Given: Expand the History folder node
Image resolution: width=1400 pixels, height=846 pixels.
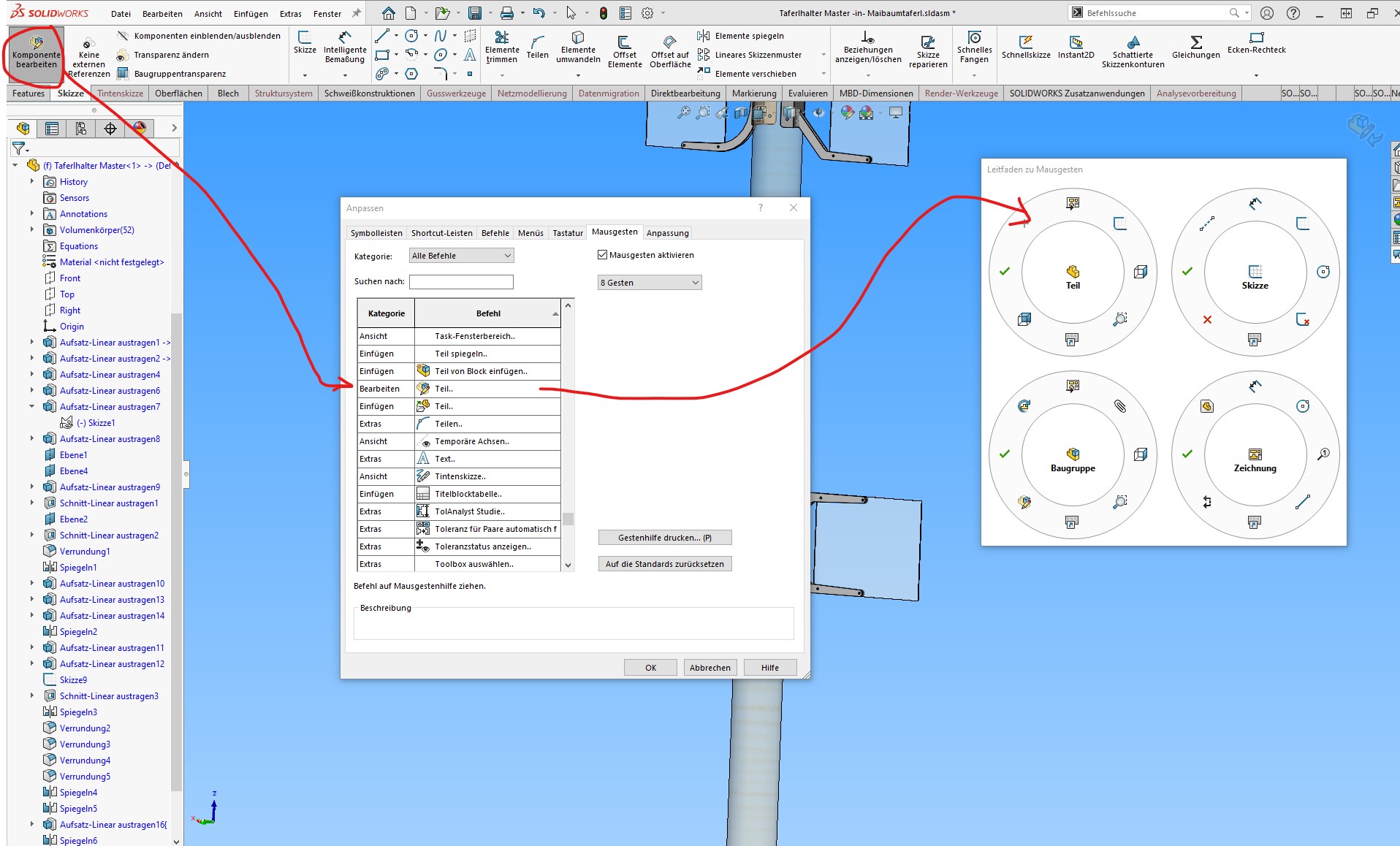Looking at the screenshot, I should pos(31,181).
